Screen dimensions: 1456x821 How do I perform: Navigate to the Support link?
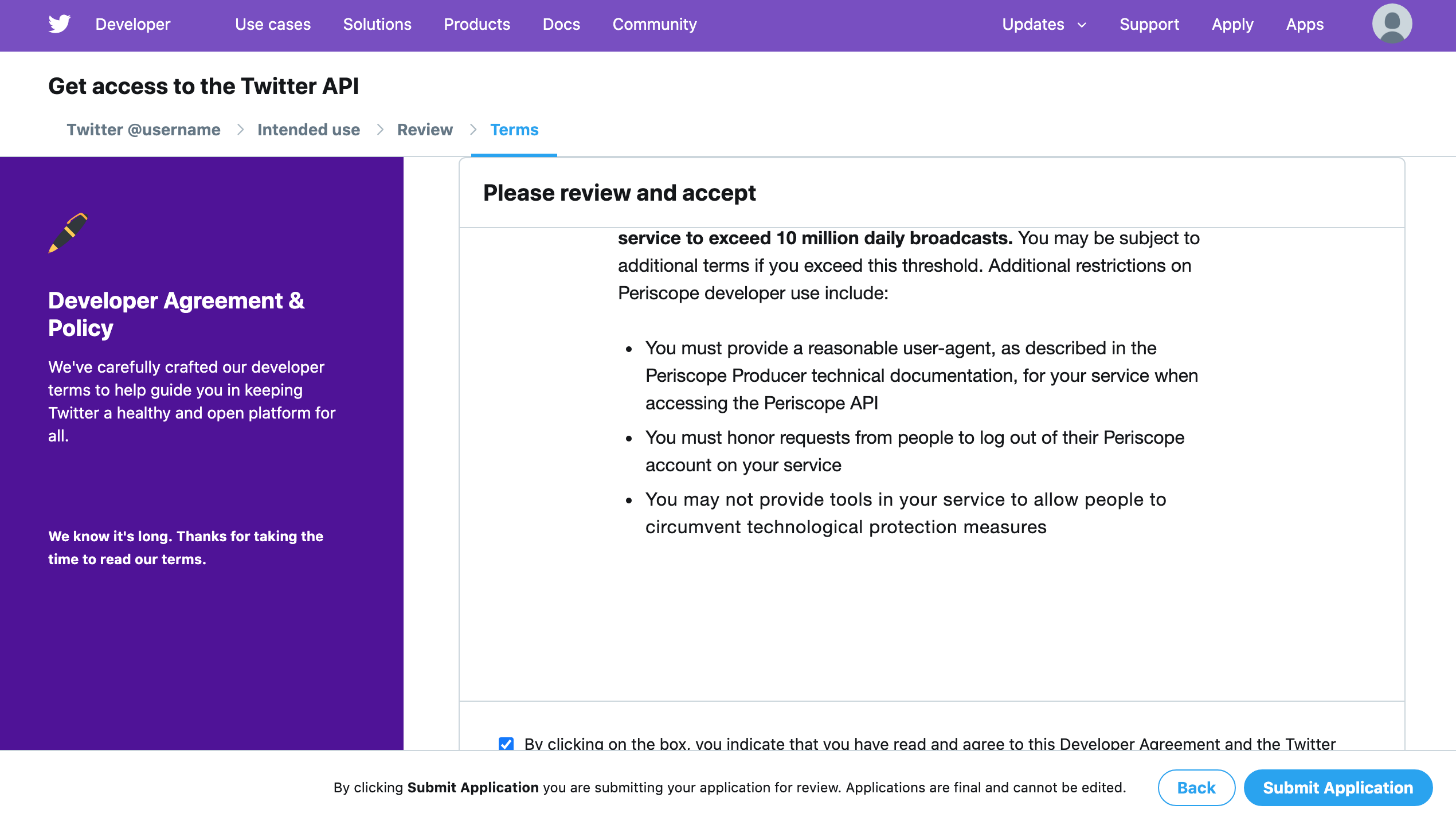click(1149, 25)
